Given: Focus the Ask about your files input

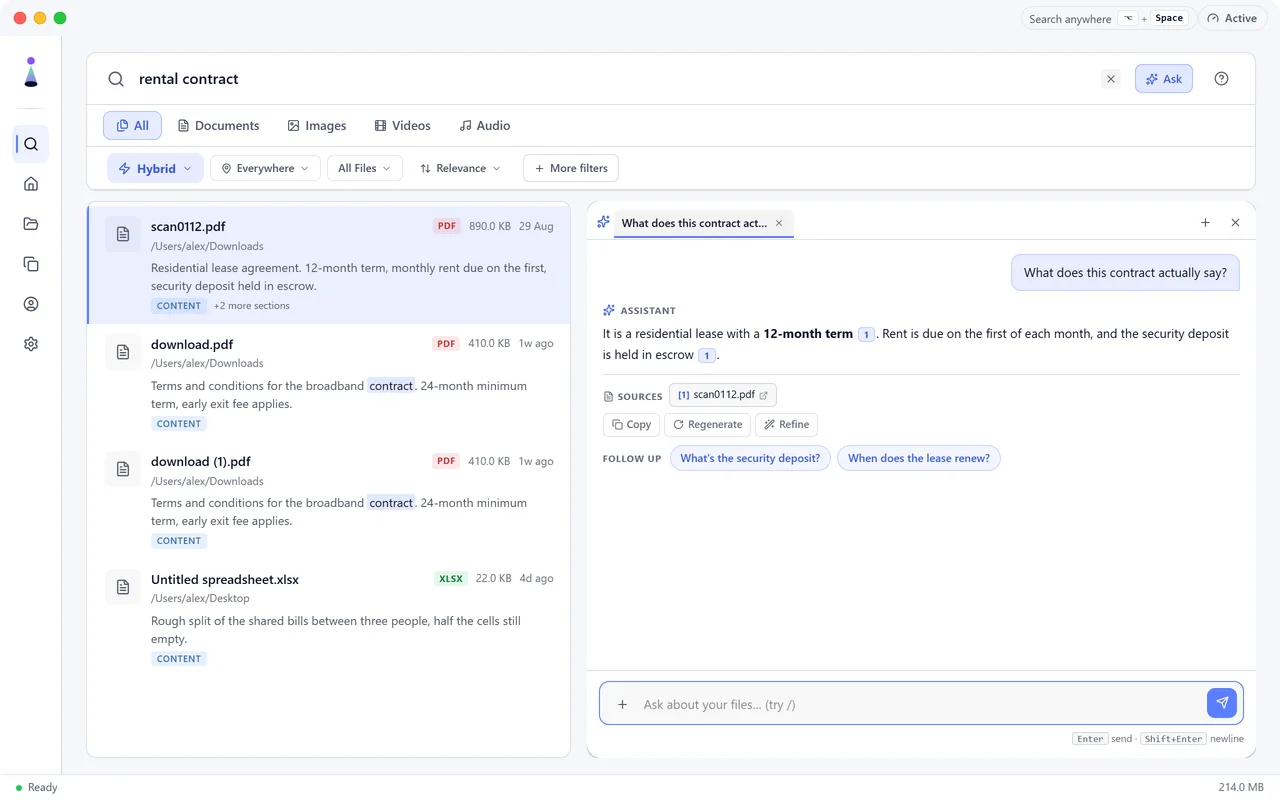Looking at the screenshot, I should [x=920, y=704].
